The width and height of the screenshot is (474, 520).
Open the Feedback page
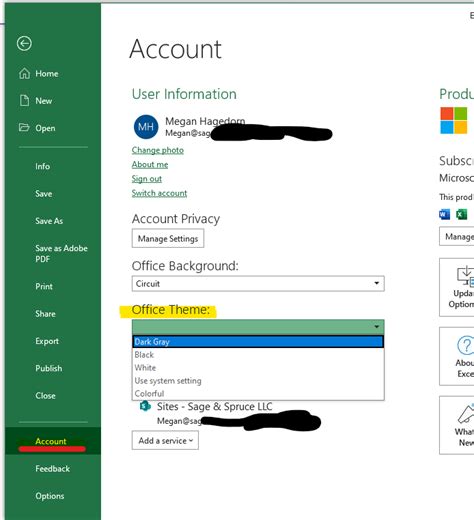(x=53, y=469)
